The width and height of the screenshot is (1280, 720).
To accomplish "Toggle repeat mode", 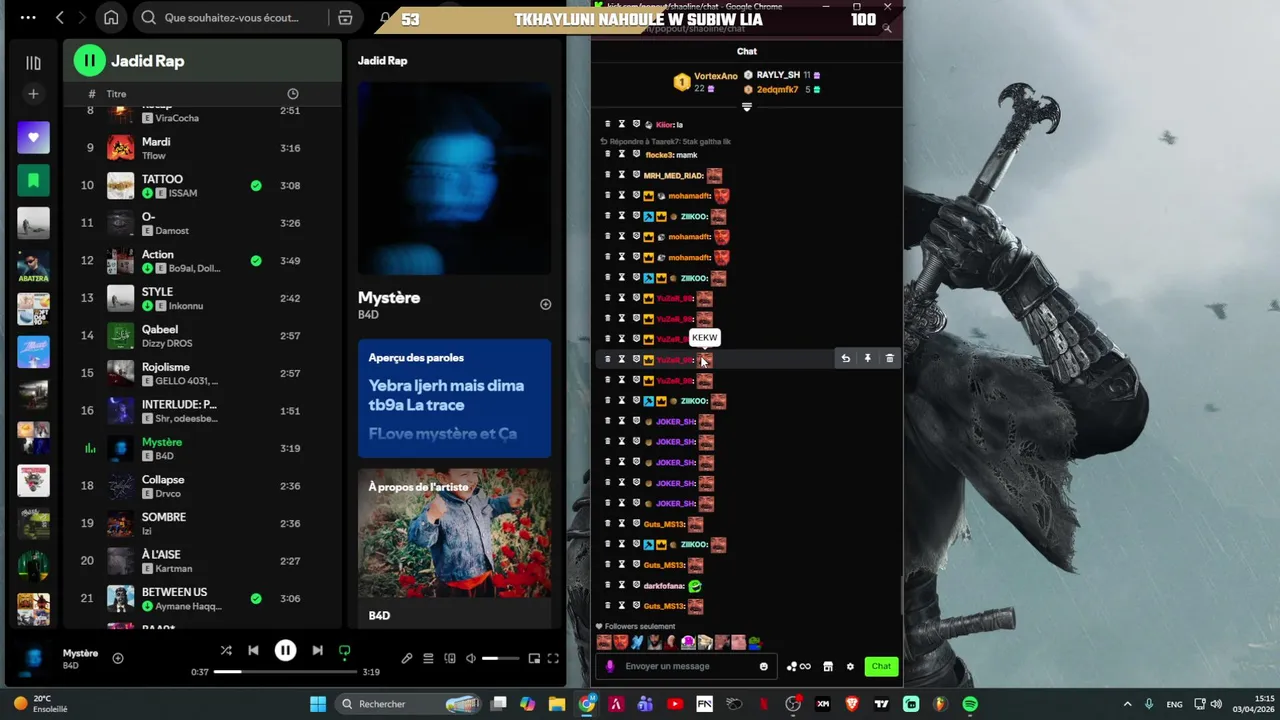I will coord(344,651).
